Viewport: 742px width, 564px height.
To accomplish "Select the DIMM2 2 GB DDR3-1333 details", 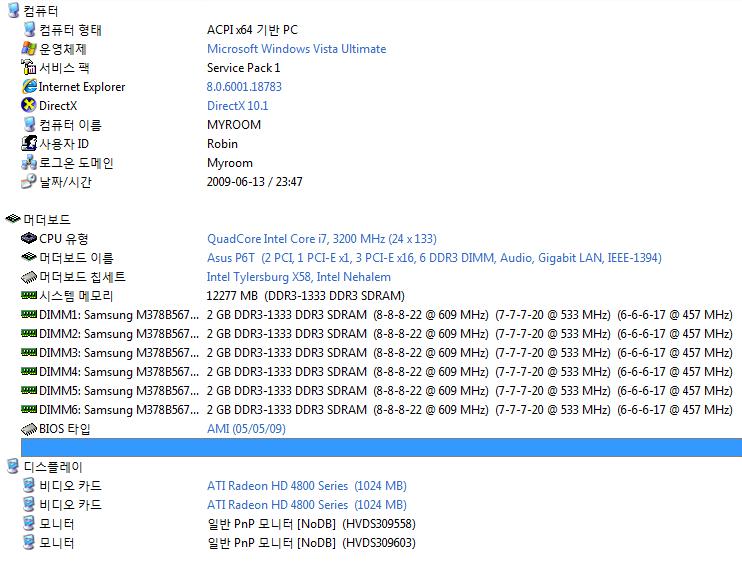I will [x=469, y=334].
